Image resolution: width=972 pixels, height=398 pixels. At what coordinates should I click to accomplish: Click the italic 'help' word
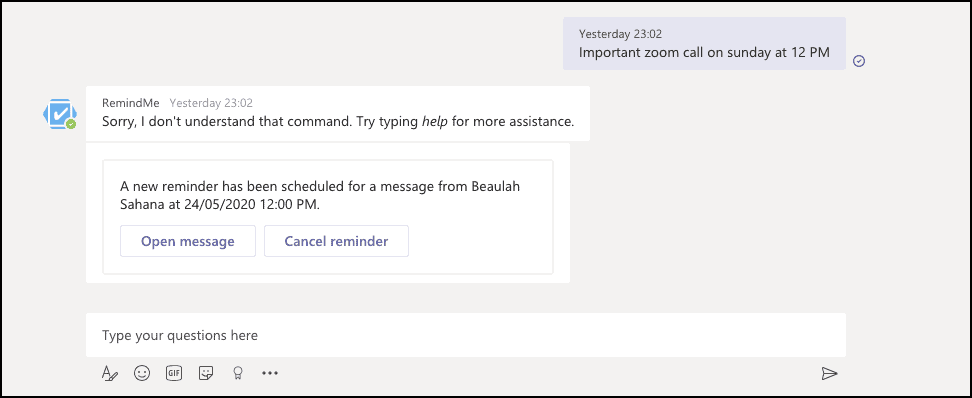435,122
